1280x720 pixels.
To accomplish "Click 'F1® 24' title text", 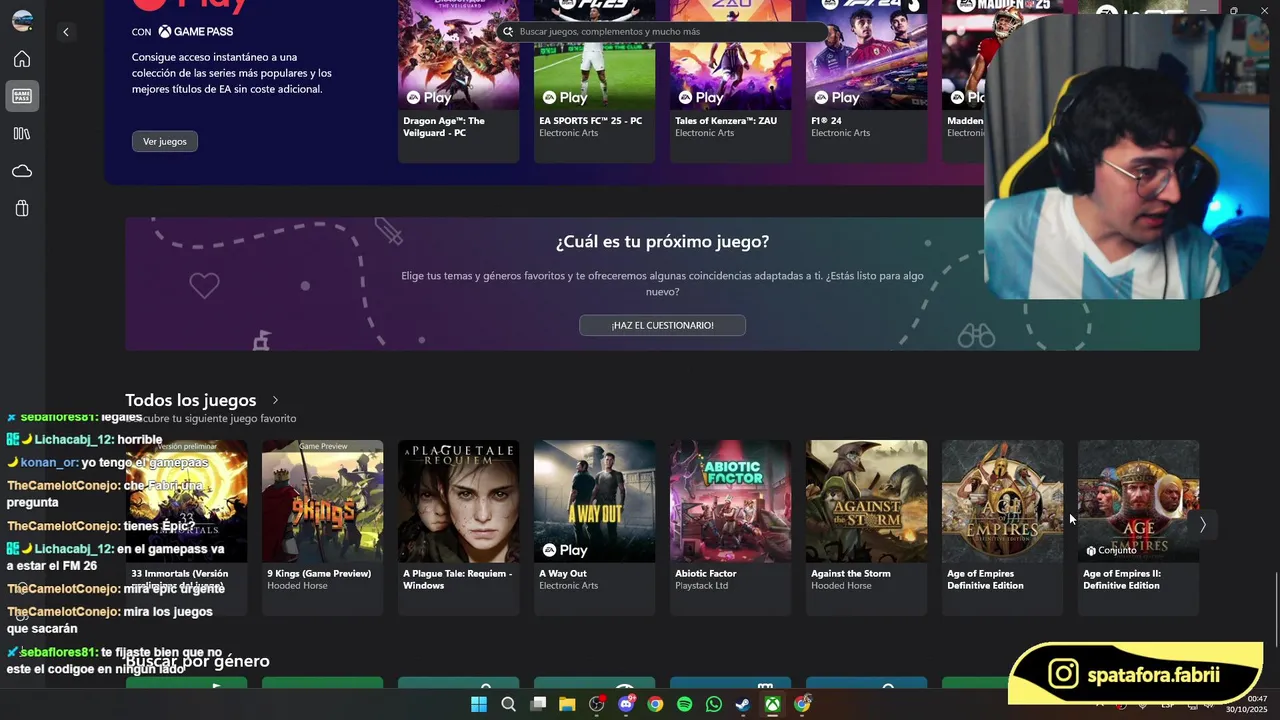I will click(x=826, y=121).
